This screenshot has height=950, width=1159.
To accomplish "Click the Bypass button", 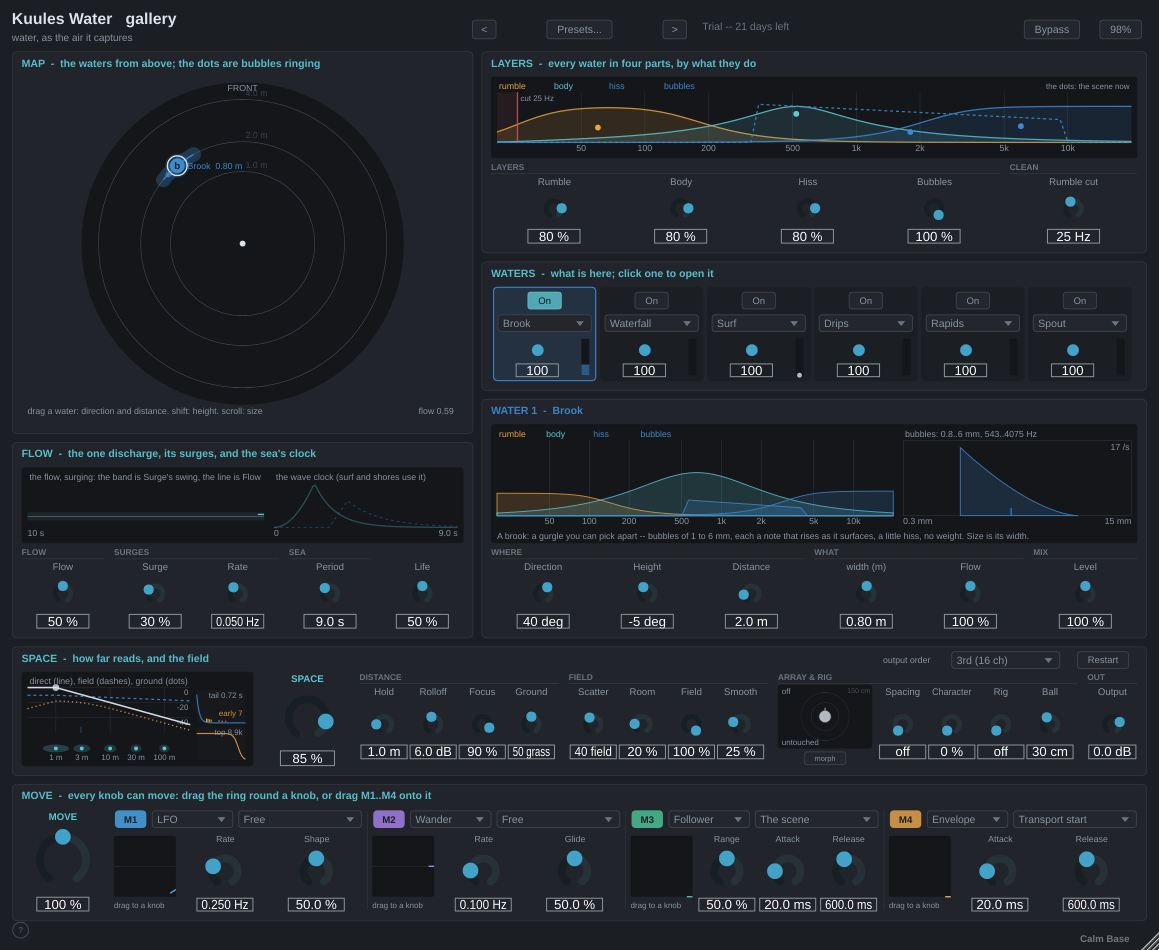I will click(1051, 30).
